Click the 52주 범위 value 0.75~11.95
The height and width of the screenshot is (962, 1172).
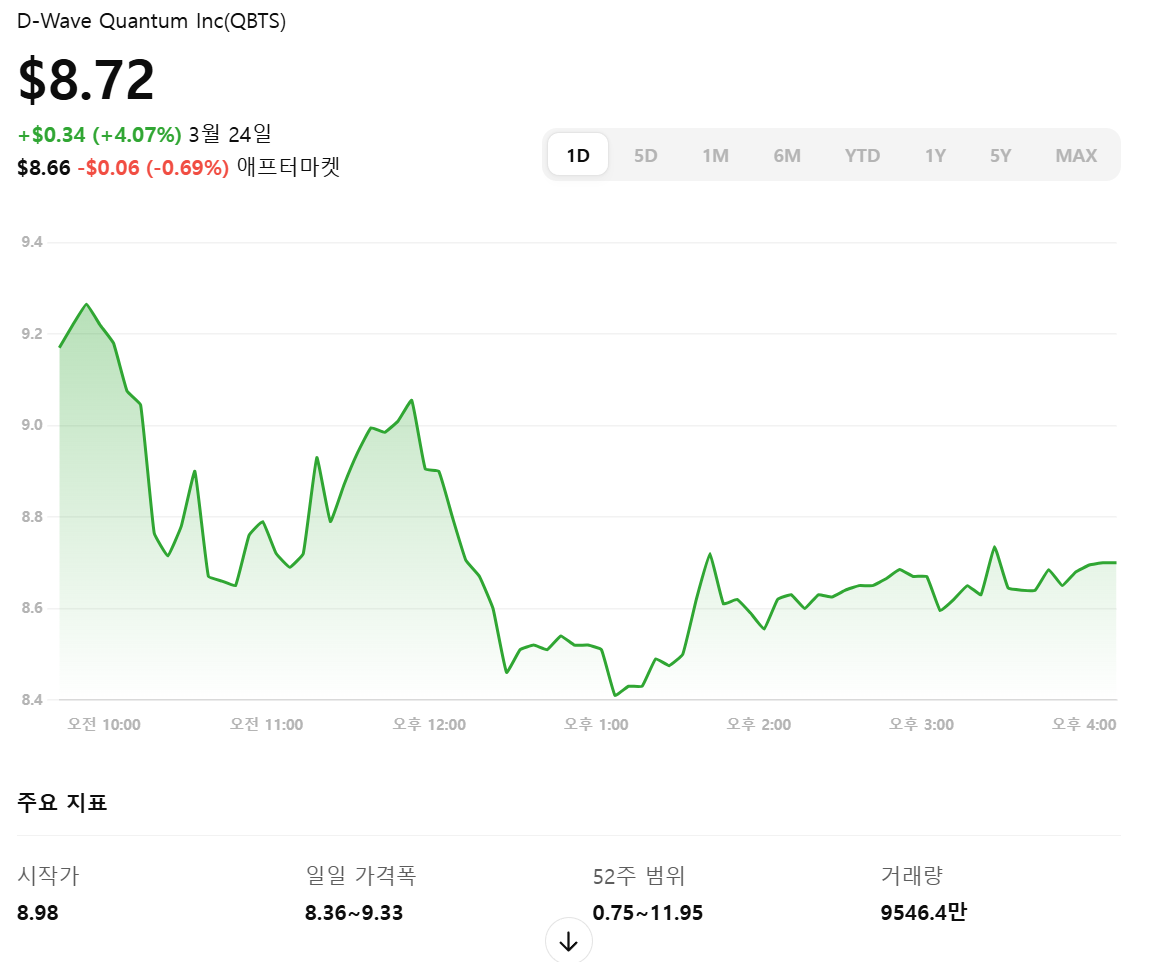[x=647, y=912]
